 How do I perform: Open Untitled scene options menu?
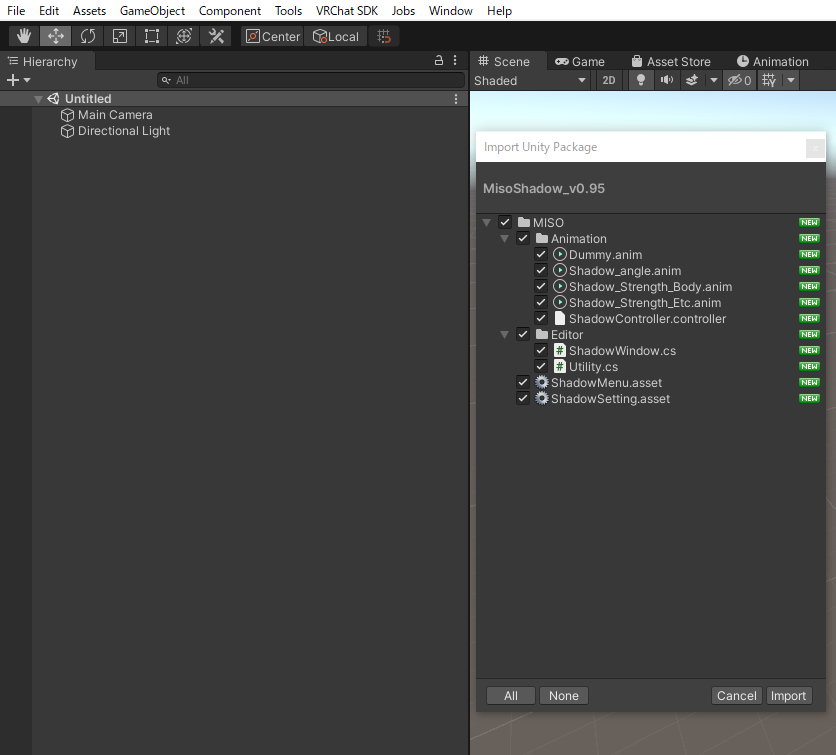pyautogui.click(x=456, y=99)
